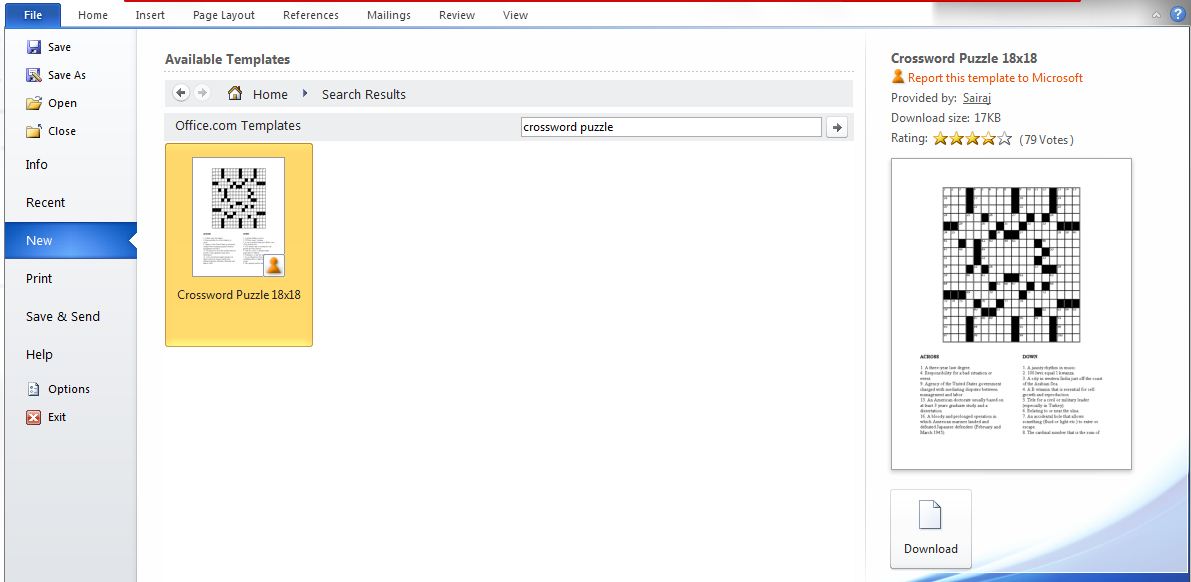Click the large crossword preview image
Screen dimensions: 1191x582
pos(1011,314)
